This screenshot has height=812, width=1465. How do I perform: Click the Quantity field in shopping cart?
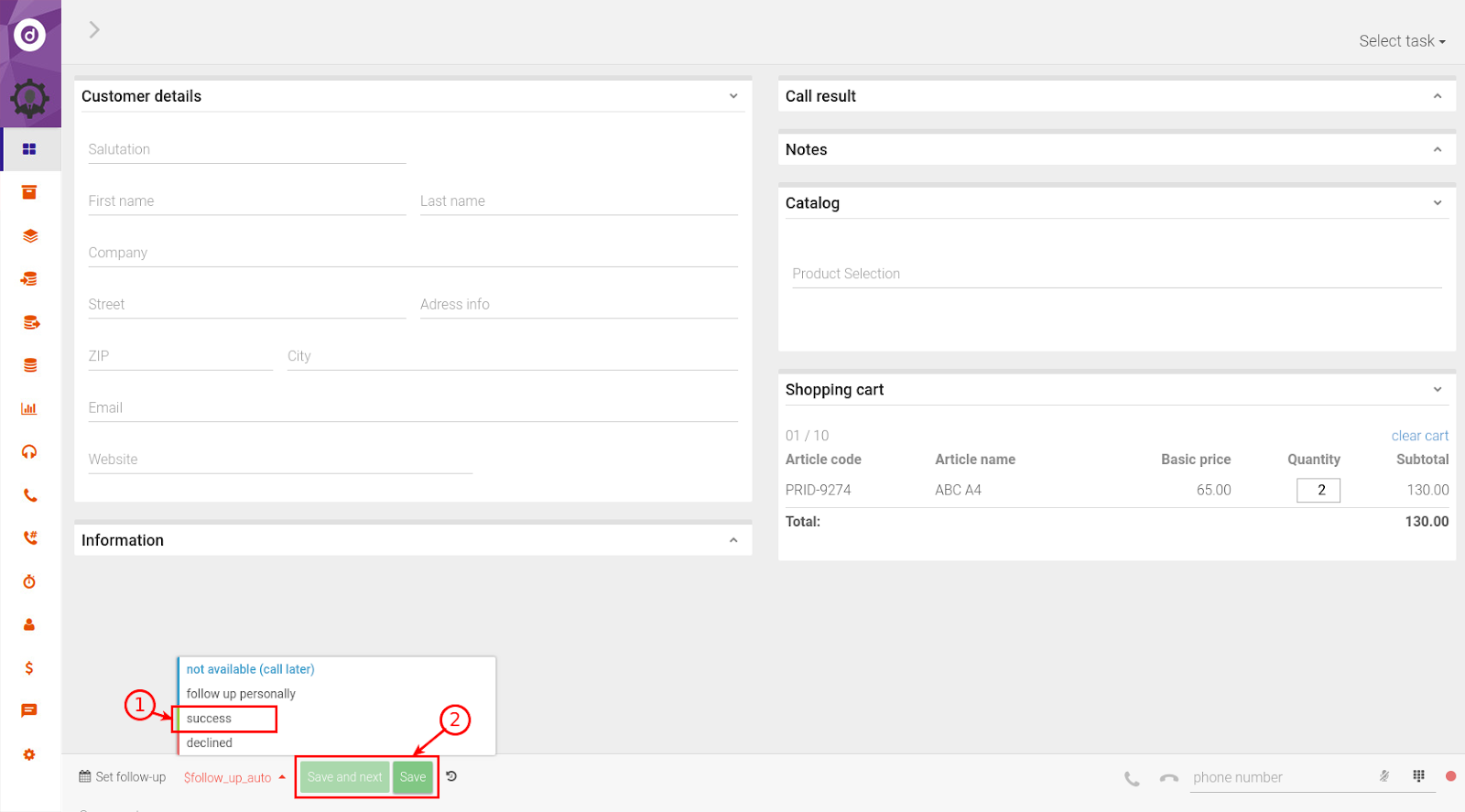(x=1318, y=491)
